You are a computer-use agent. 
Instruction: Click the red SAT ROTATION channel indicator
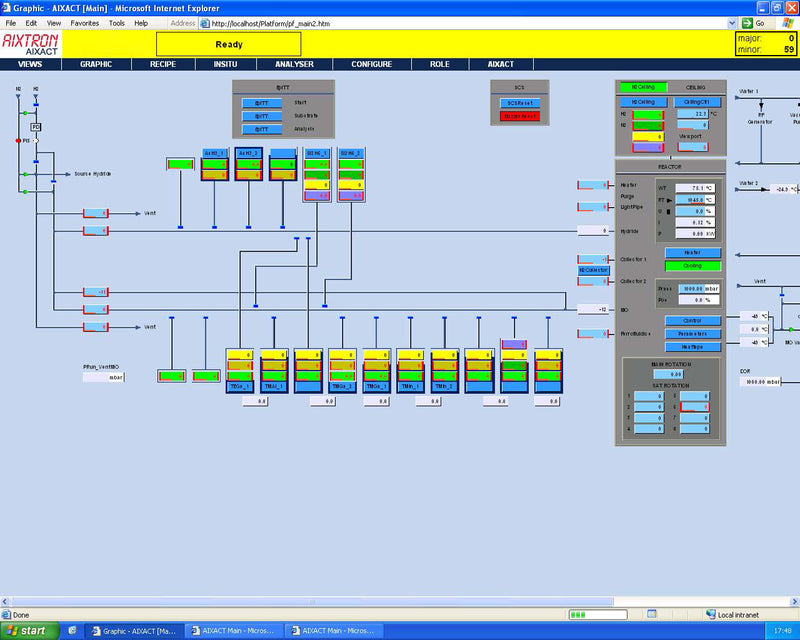tap(694, 406)
